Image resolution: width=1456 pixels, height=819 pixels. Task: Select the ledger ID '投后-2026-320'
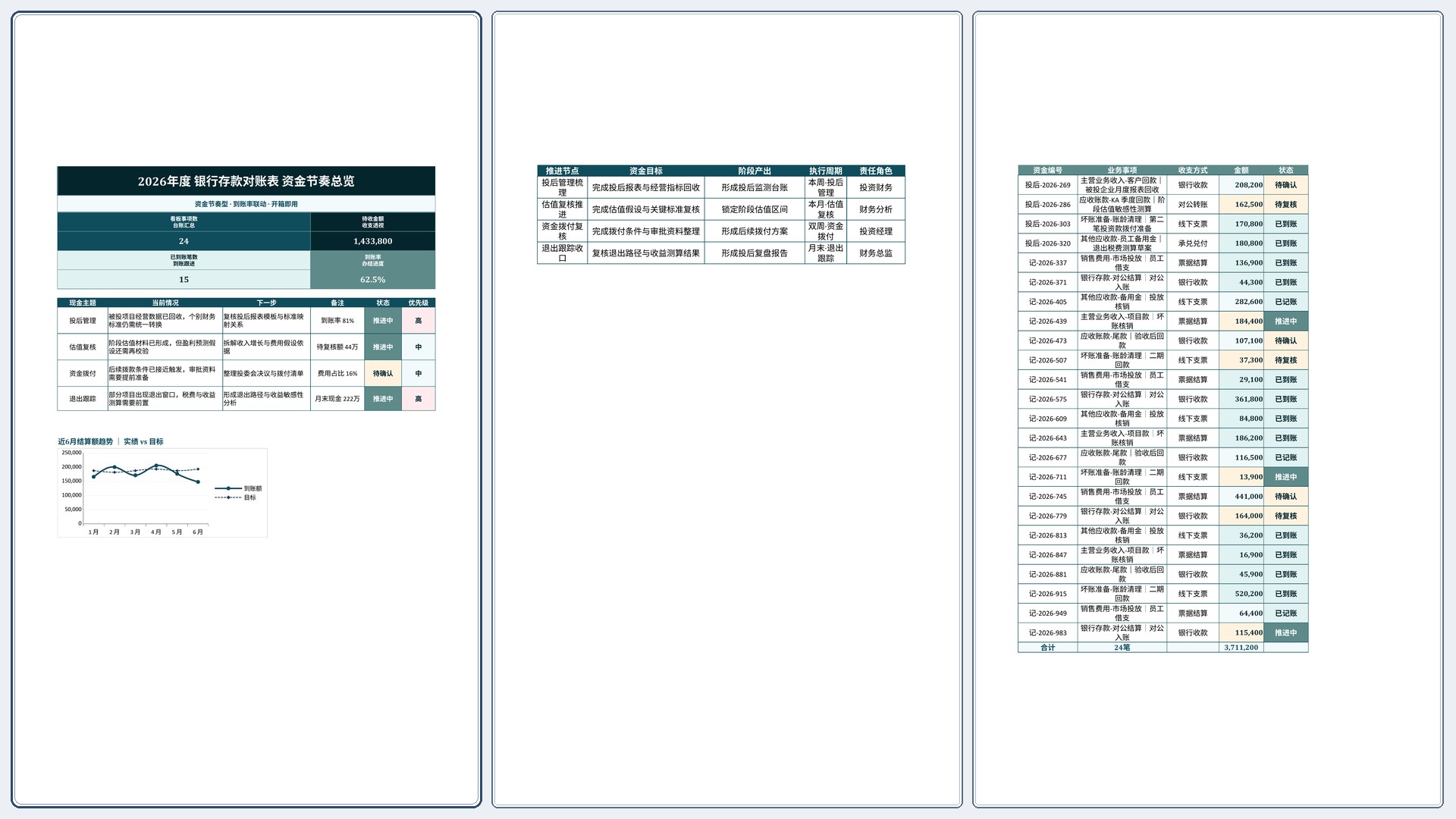pyautogui.click(x=1047, y=243)
